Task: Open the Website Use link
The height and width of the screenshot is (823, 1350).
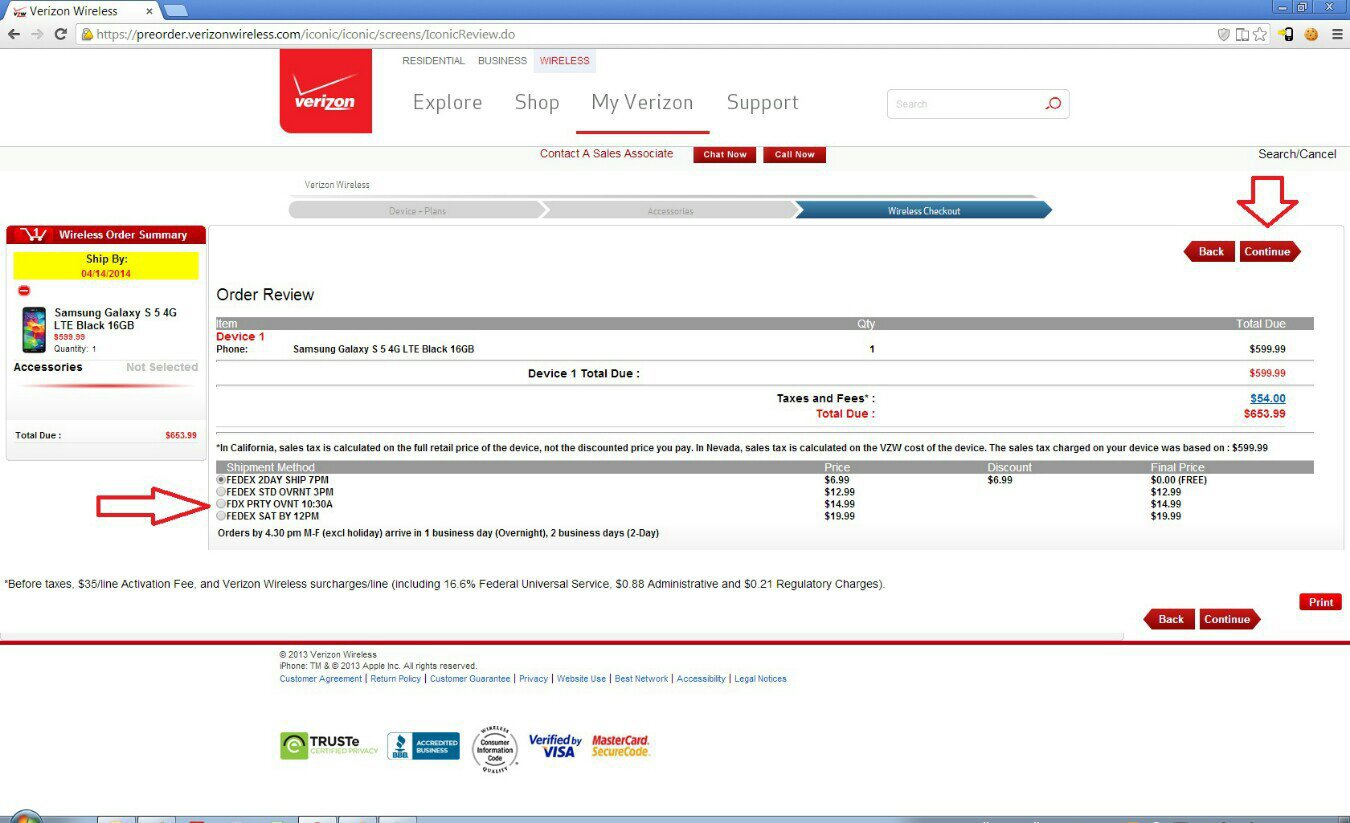Action: (x=582, y=679)
